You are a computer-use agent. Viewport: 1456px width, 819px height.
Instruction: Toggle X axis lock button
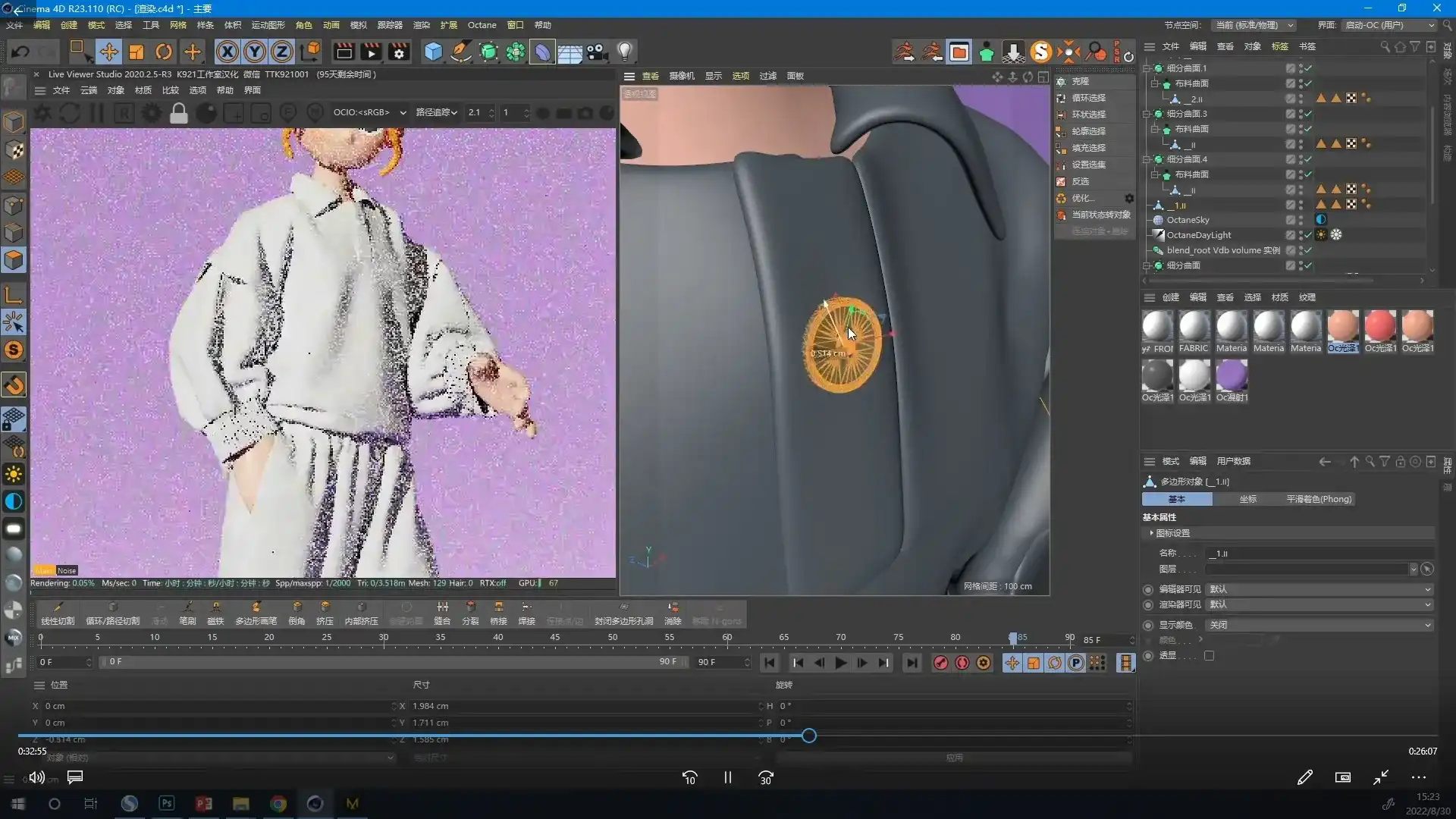[227, 52]
